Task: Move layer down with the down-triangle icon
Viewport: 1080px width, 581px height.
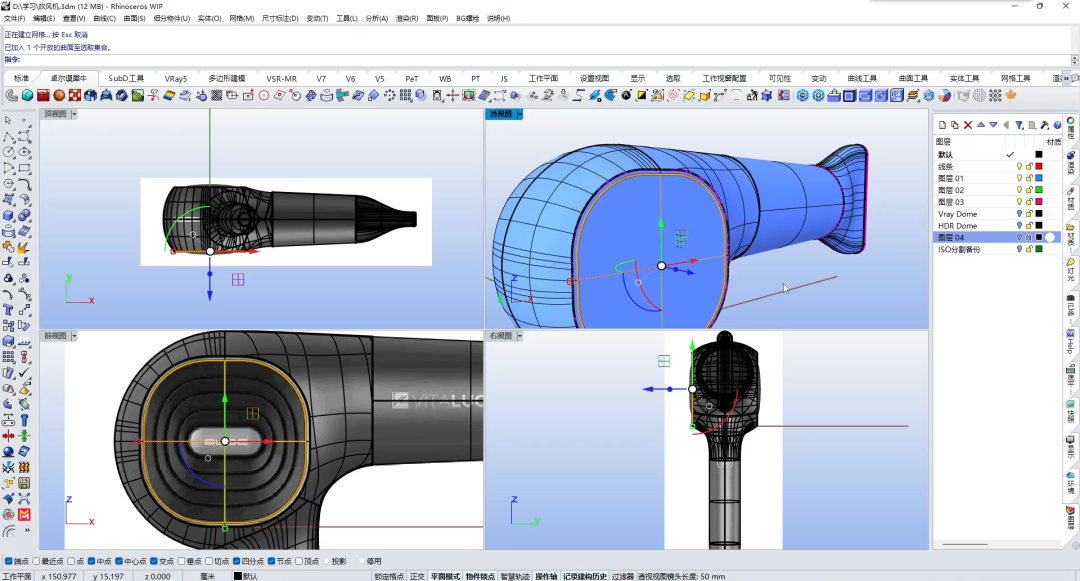Action: pos(993,125)
